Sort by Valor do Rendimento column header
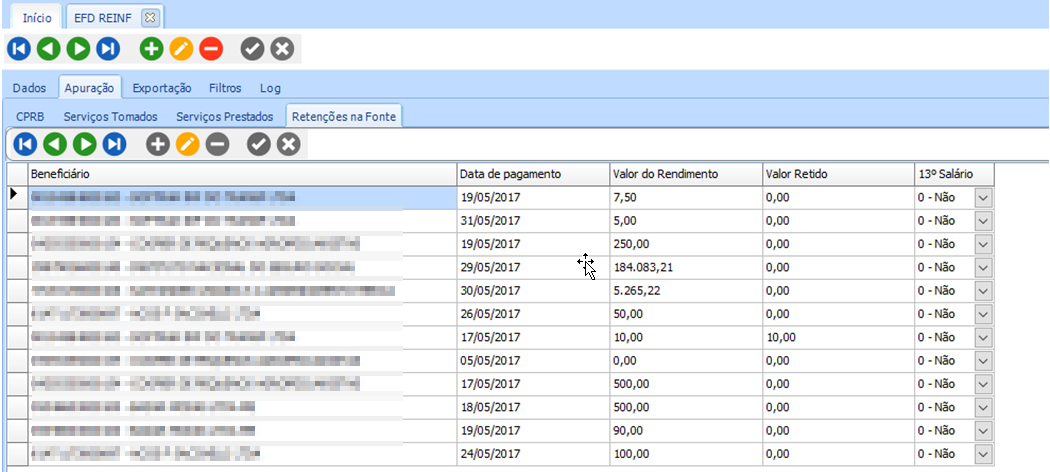The image size is (1050, 472). click(x=686, y=174)
